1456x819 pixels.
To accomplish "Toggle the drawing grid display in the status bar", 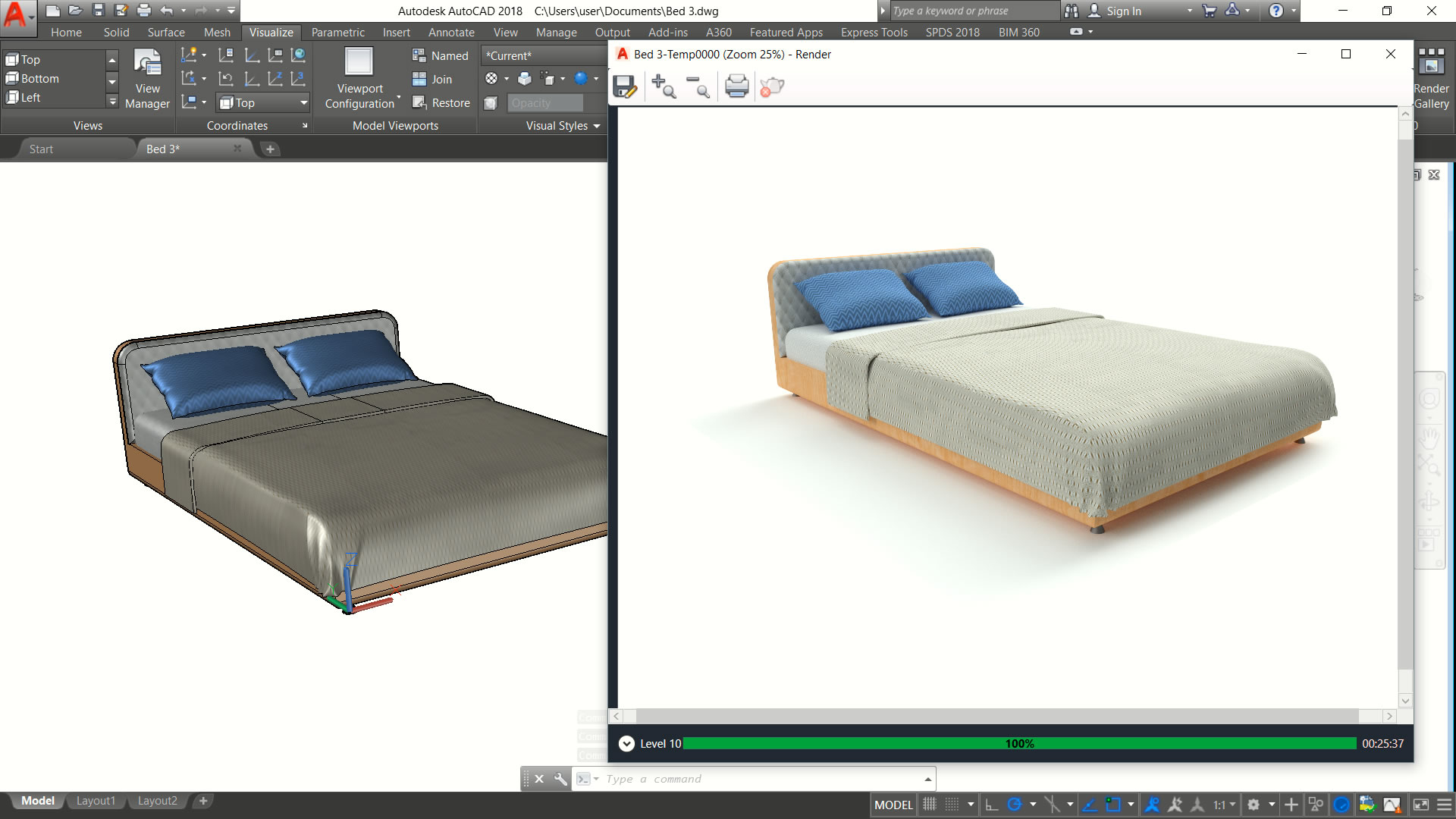I will (930, 805).
